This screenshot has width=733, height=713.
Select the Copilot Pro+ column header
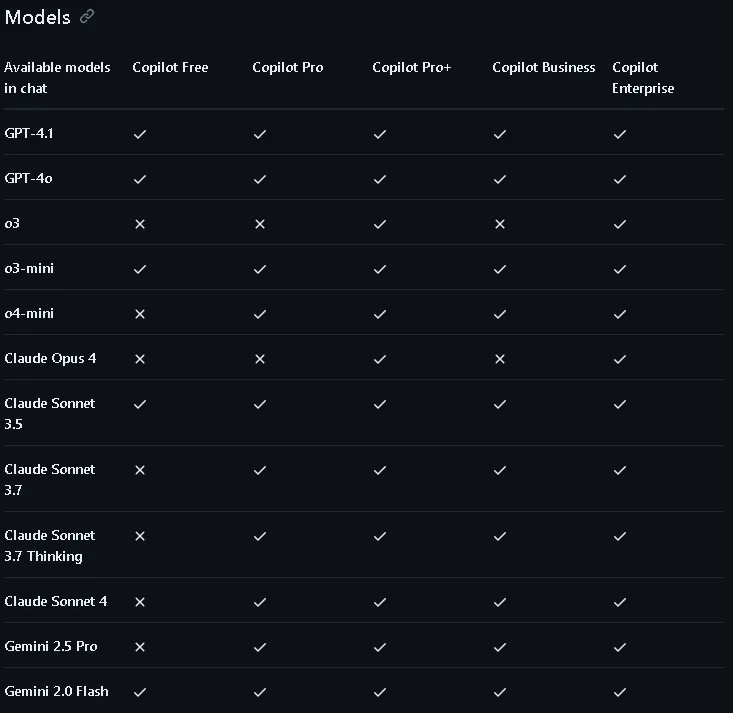(411, 67)
